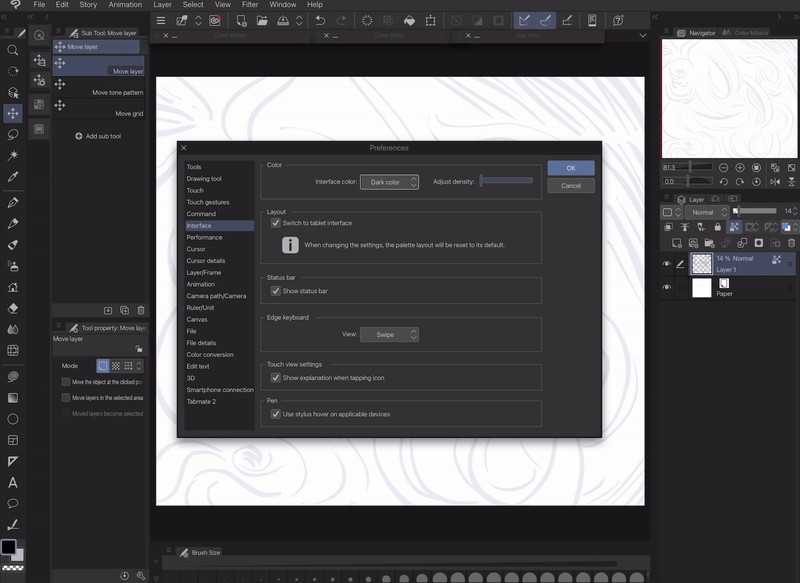
Task: Click the OK button
Action: tap(570, 168)
